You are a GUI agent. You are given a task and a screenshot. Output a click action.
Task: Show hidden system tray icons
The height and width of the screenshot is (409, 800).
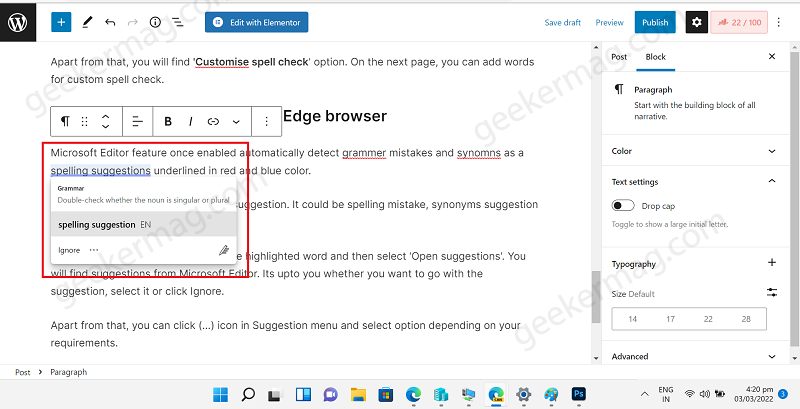click(645, 394)
